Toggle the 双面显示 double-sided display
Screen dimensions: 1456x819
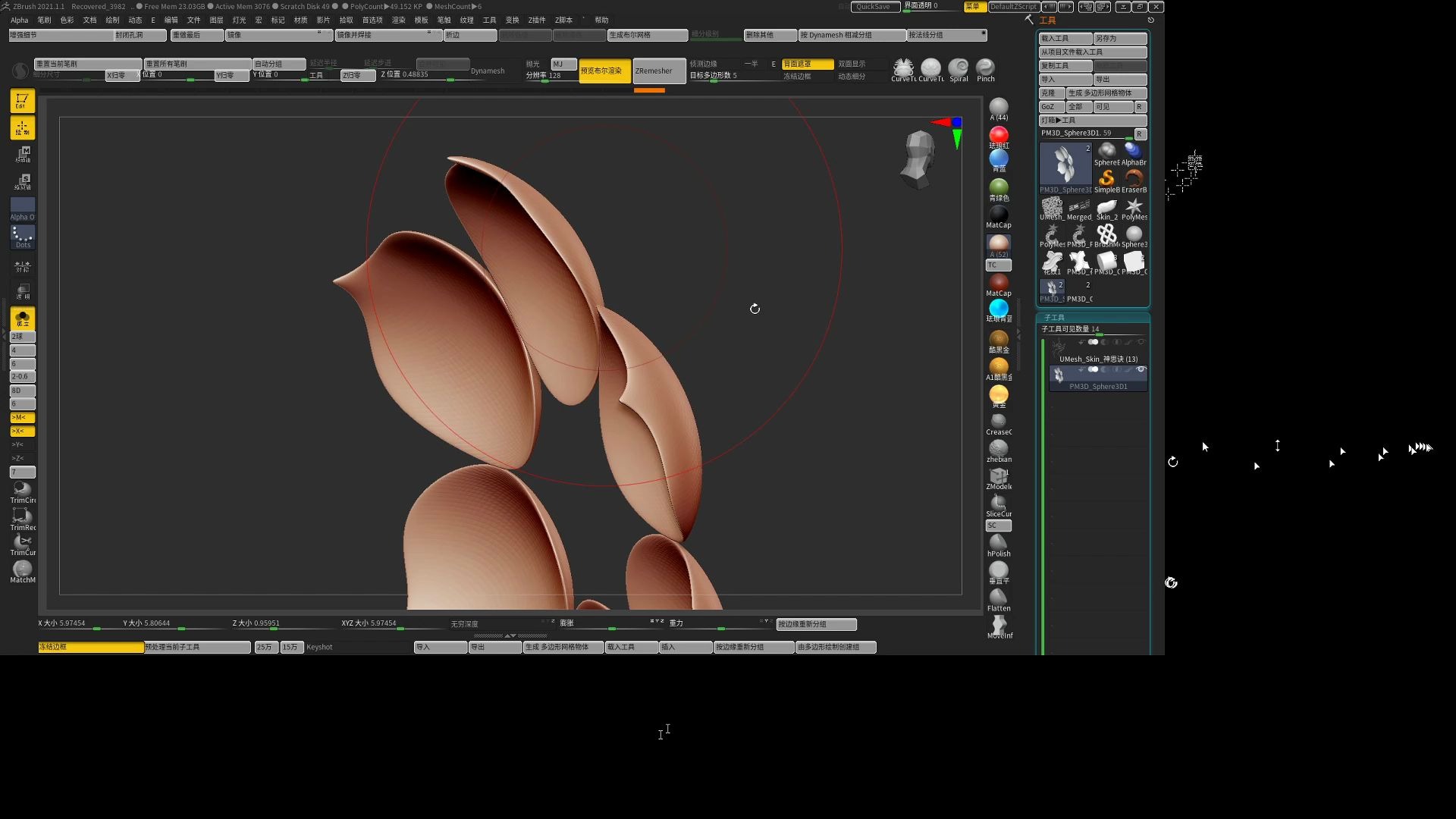861,64
